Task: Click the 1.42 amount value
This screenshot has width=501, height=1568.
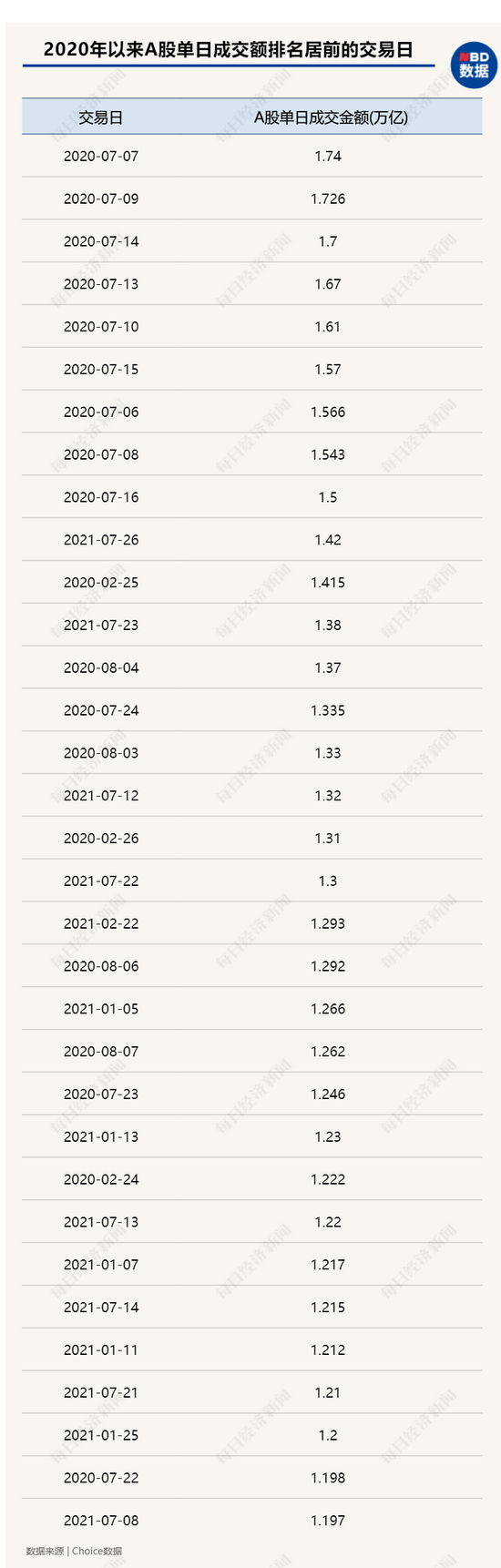Action: click(x=328, y=540)
